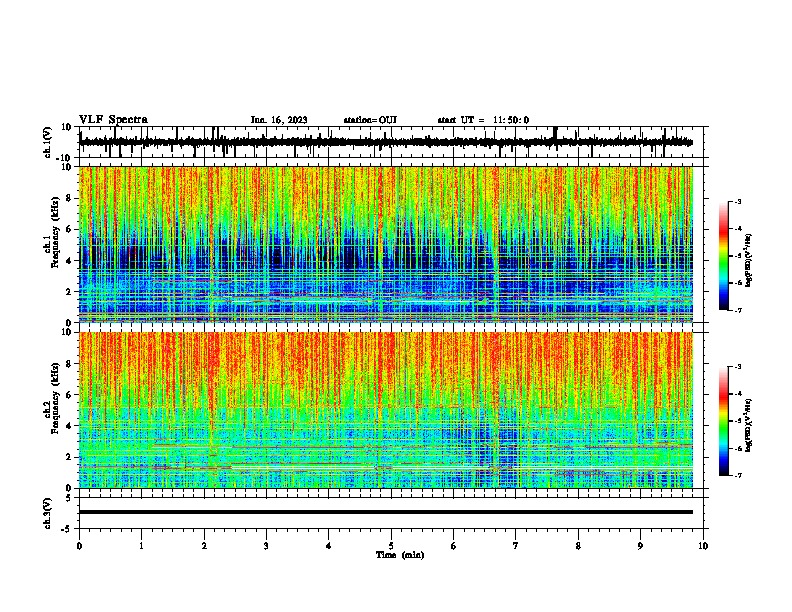The width and height of the screenshot is (792, 612).
Task: Click the station name label in header
Action: [x=370, y=120]
